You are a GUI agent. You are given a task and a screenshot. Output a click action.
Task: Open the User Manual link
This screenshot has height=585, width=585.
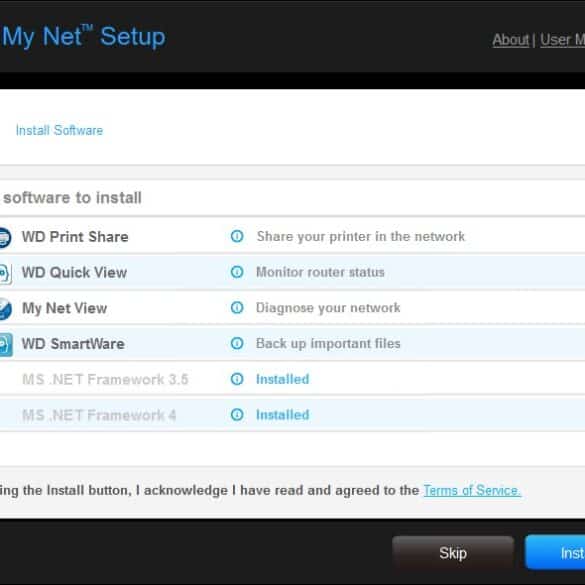[562, 40]
